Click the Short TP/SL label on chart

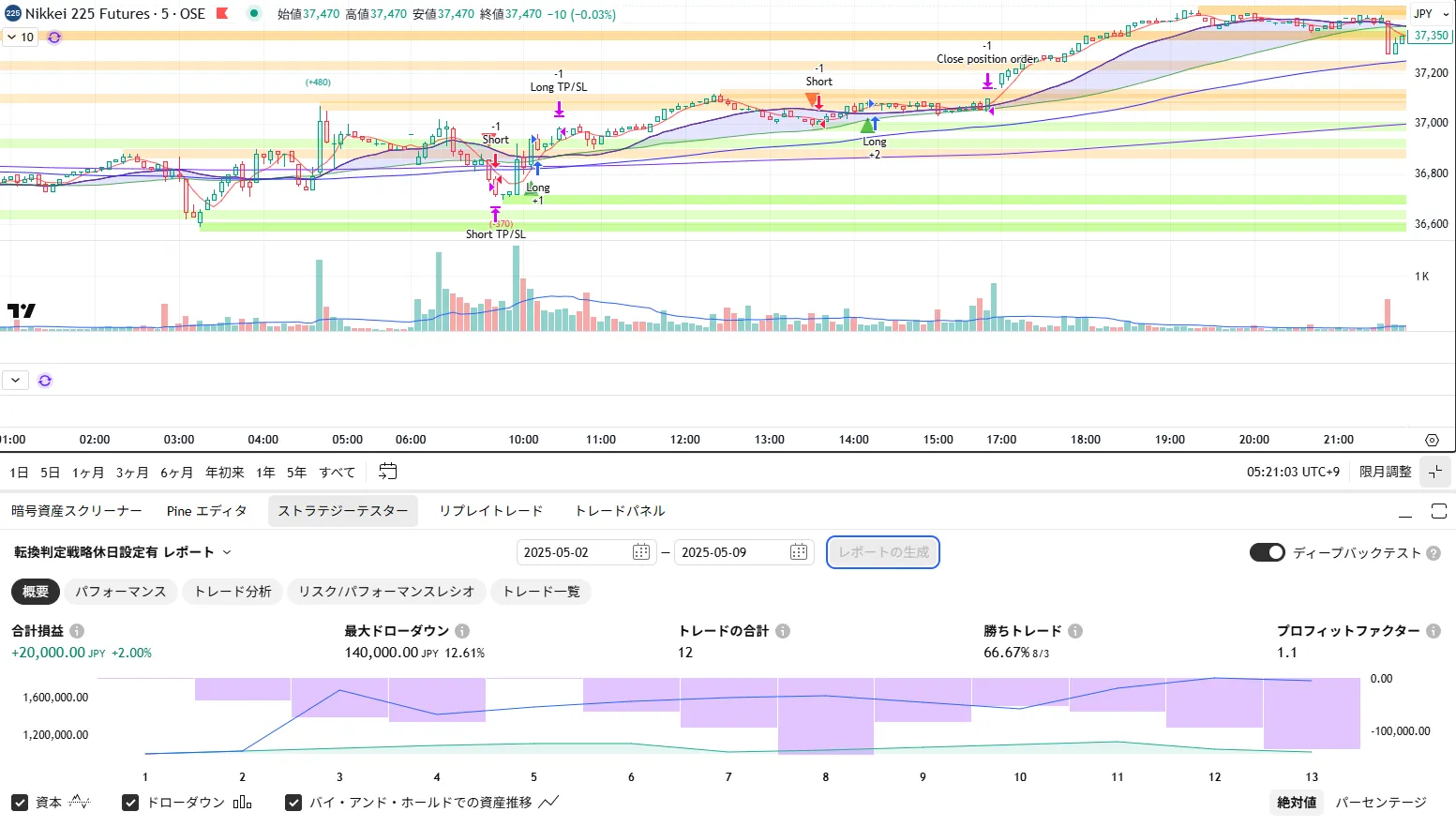pyautogui.click(x=496, y=234)
